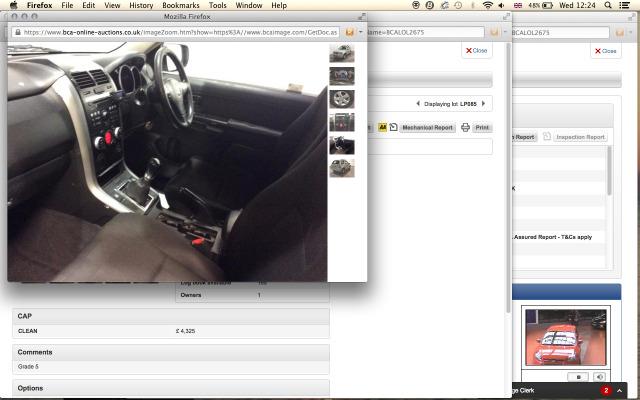
Task: Open the History menu
Action: (141, 5)
